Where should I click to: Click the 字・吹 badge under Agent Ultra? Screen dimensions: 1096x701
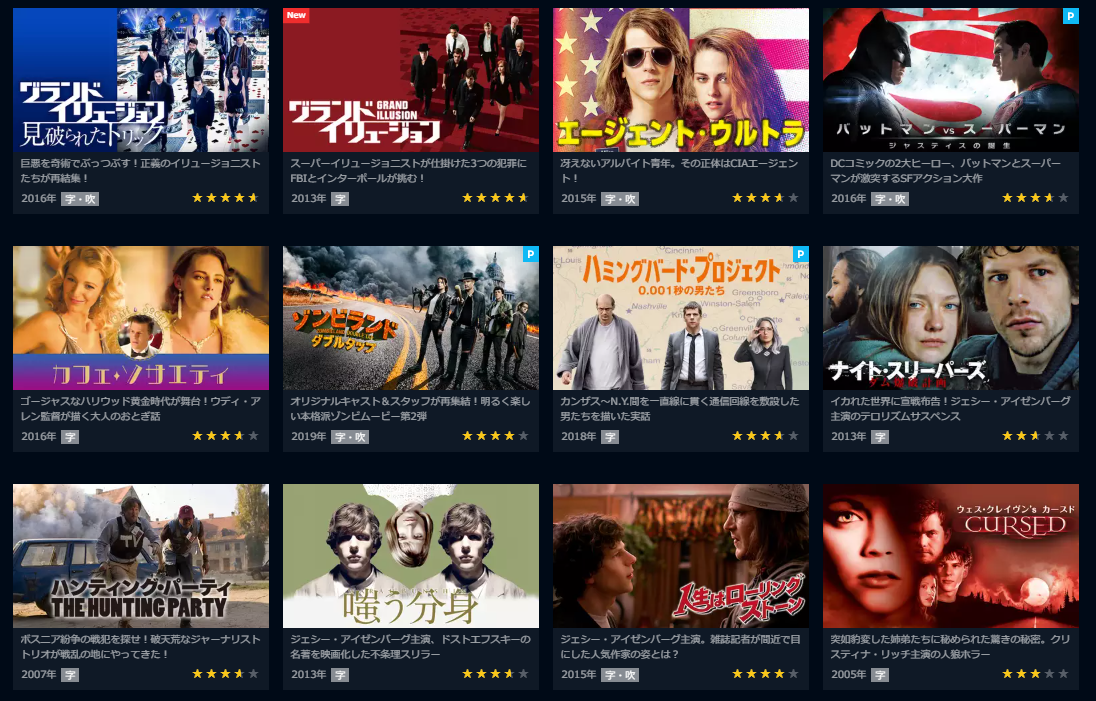[x=620, y=199]
